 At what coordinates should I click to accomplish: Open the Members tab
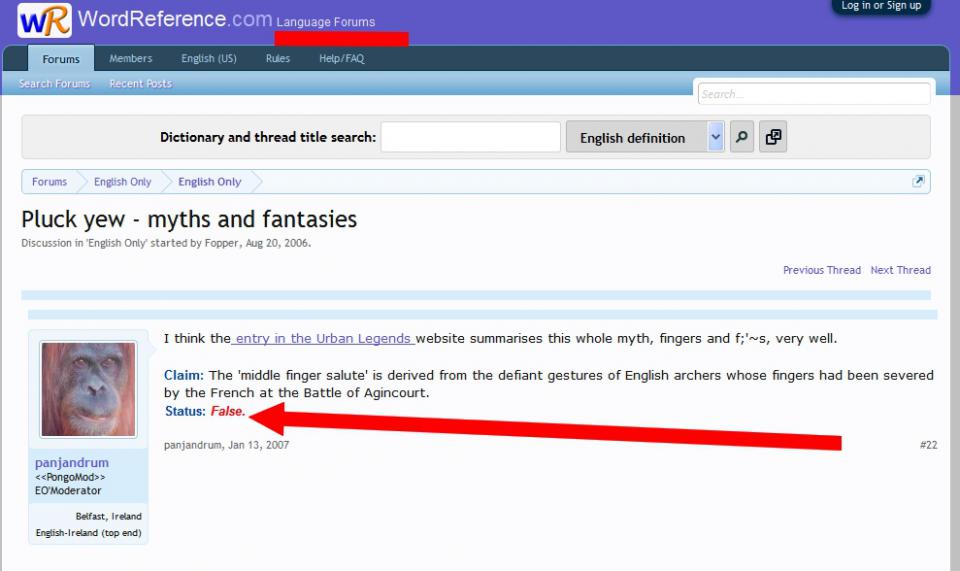[131, 59]
